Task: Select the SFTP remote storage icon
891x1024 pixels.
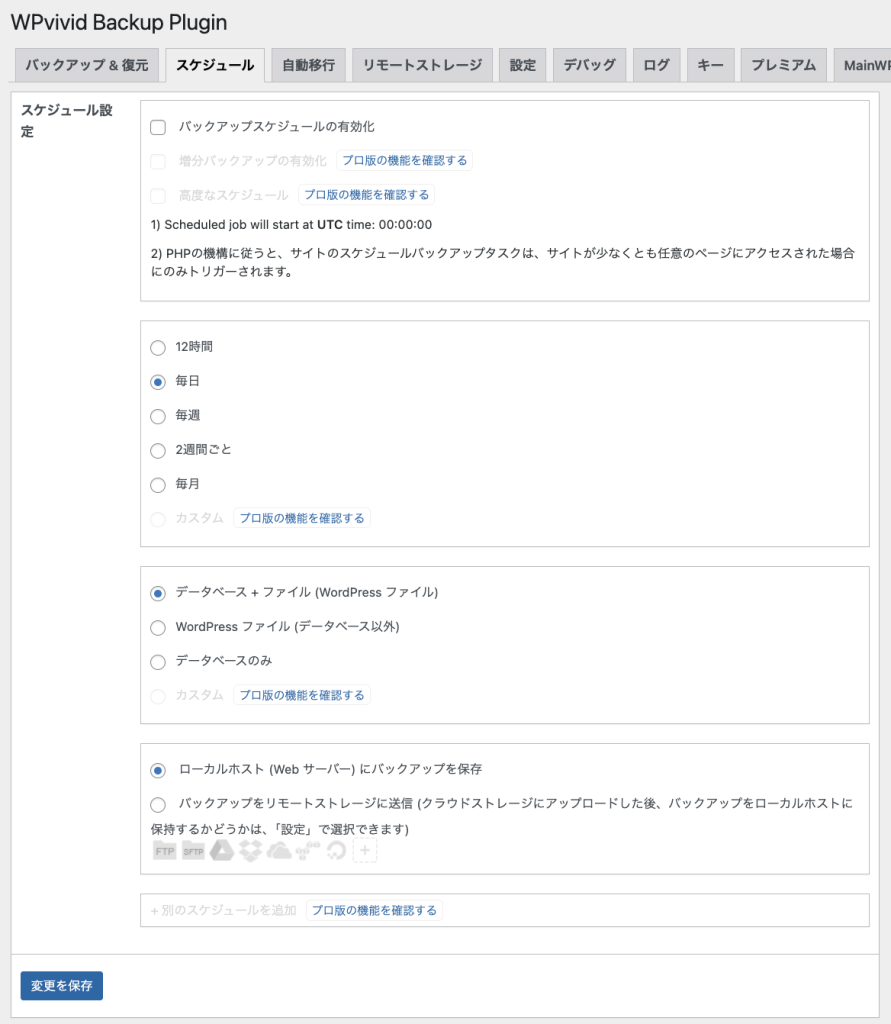Action: point(193,851)
